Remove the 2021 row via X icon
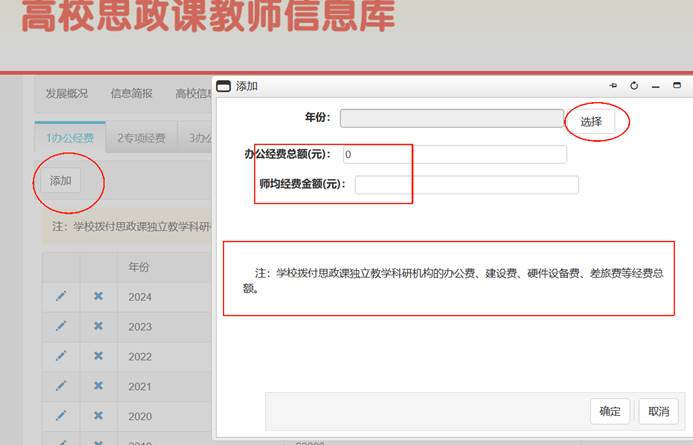This screenshot has width=693, height=445. (x=98, y=386)
